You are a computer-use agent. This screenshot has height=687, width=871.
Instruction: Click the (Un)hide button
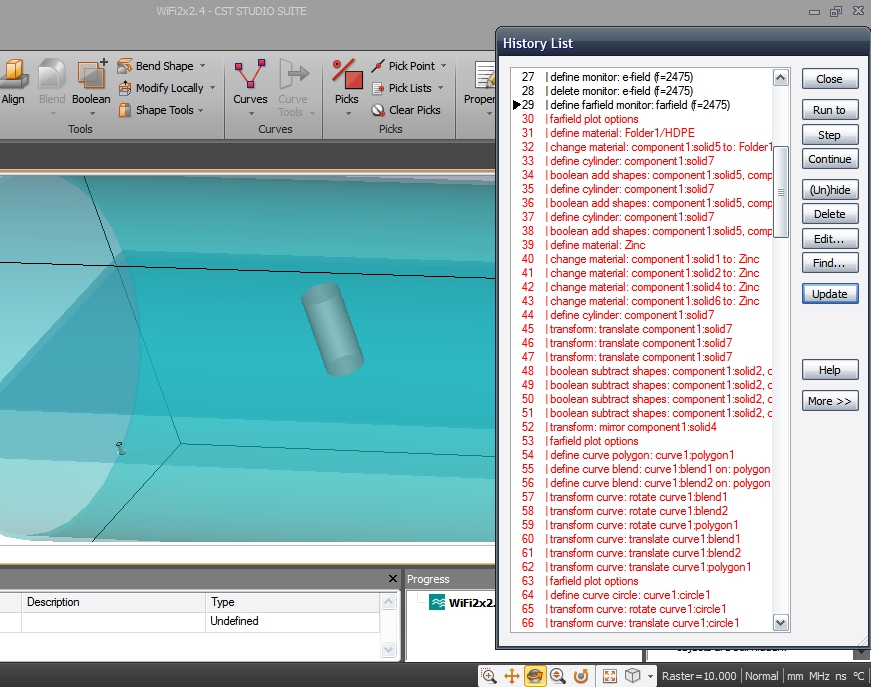[829, 190]
